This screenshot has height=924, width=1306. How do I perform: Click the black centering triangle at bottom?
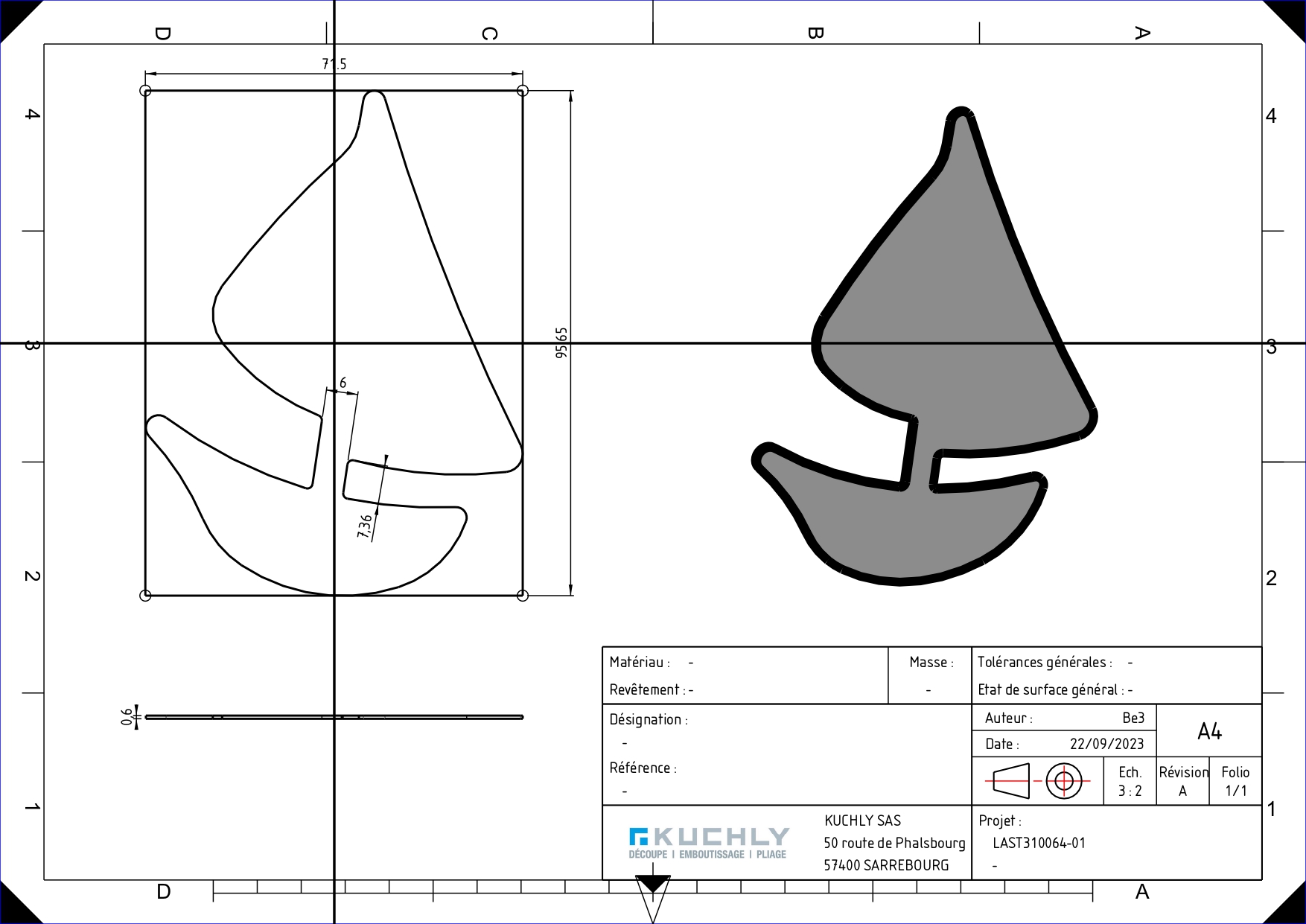(653, 884)
